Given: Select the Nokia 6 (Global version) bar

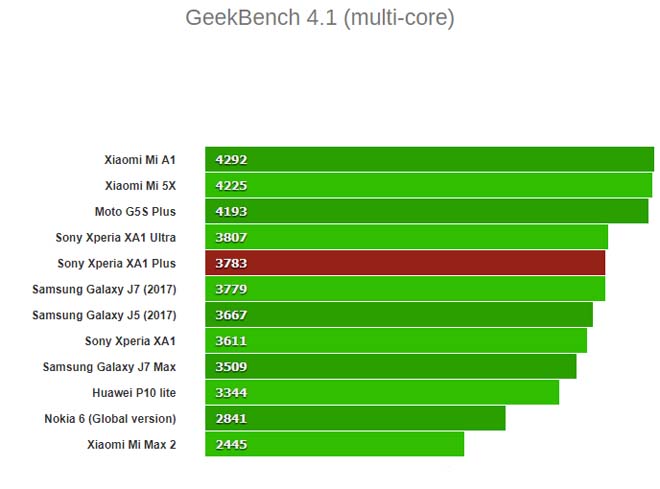Looking at the screenshot, I should coord(355,419).
